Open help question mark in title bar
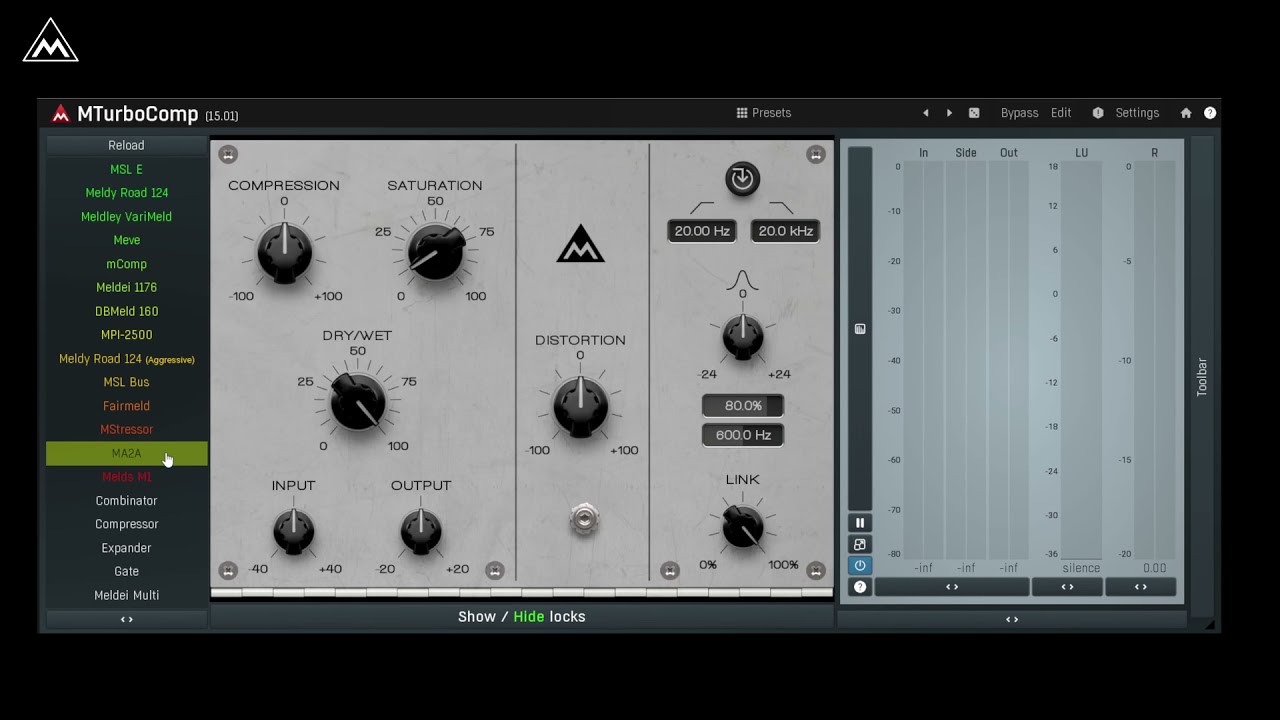This screenshot has width=1280, height=720. pos(1210,113)
